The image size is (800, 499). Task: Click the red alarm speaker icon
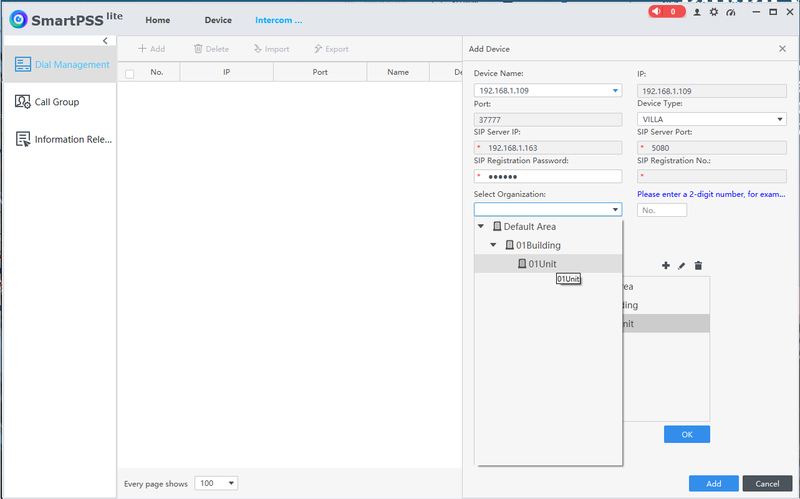(659, 12)
